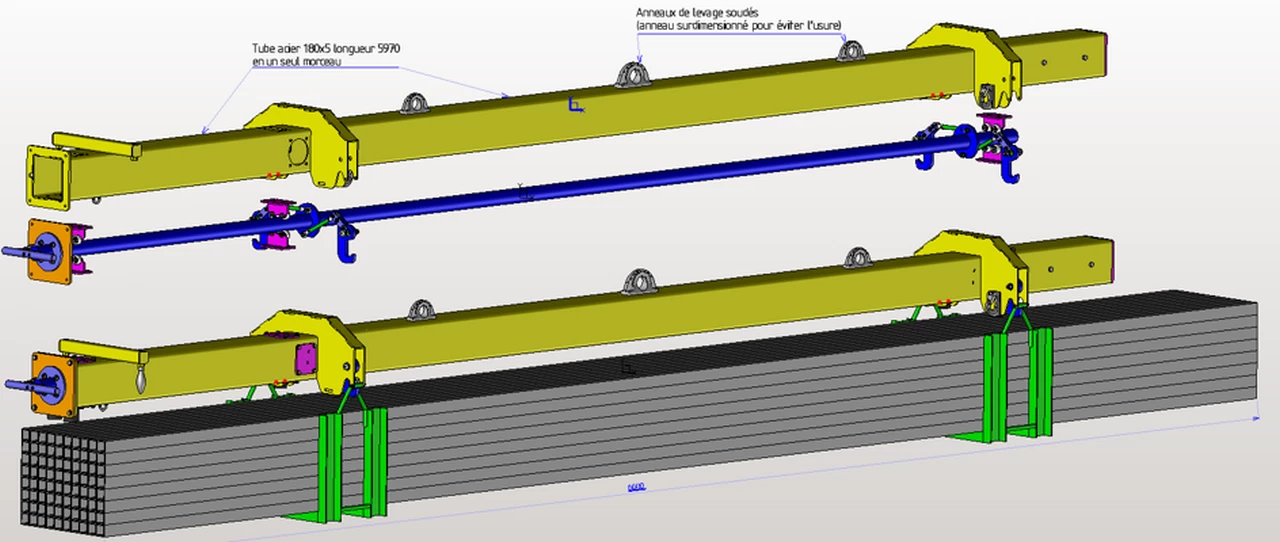This screenshot has height=542, width=1280.
Task: Click center lifting ring on lower yellow beam
Action: coord(634,282)
